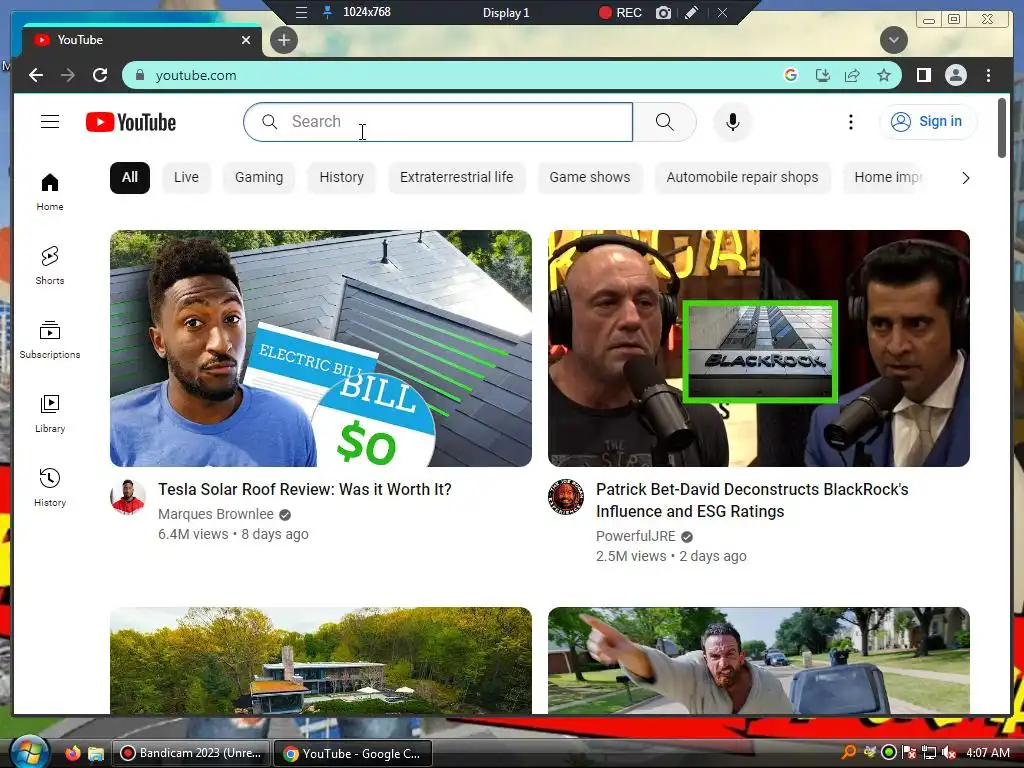The height and width of the screenshot is (768, 1024).
Task: Click the browser forward arrow
Action: pyautogui.click(x=68, y=75)
